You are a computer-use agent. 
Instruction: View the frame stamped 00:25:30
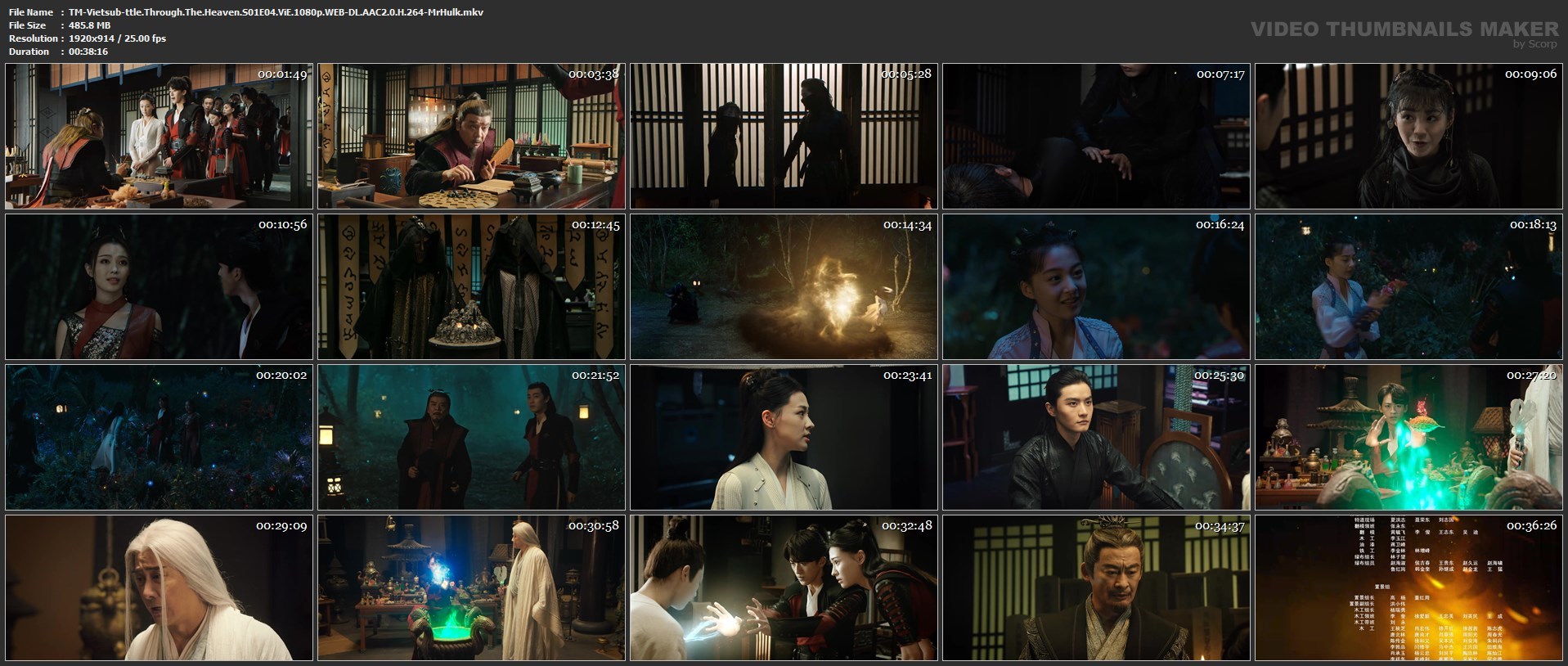1096,437
